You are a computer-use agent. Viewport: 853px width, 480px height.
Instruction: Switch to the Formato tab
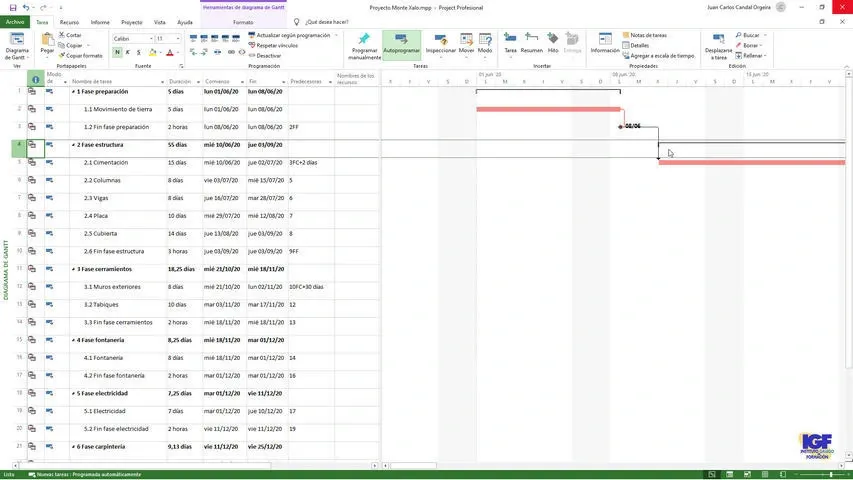click(243, 22)
